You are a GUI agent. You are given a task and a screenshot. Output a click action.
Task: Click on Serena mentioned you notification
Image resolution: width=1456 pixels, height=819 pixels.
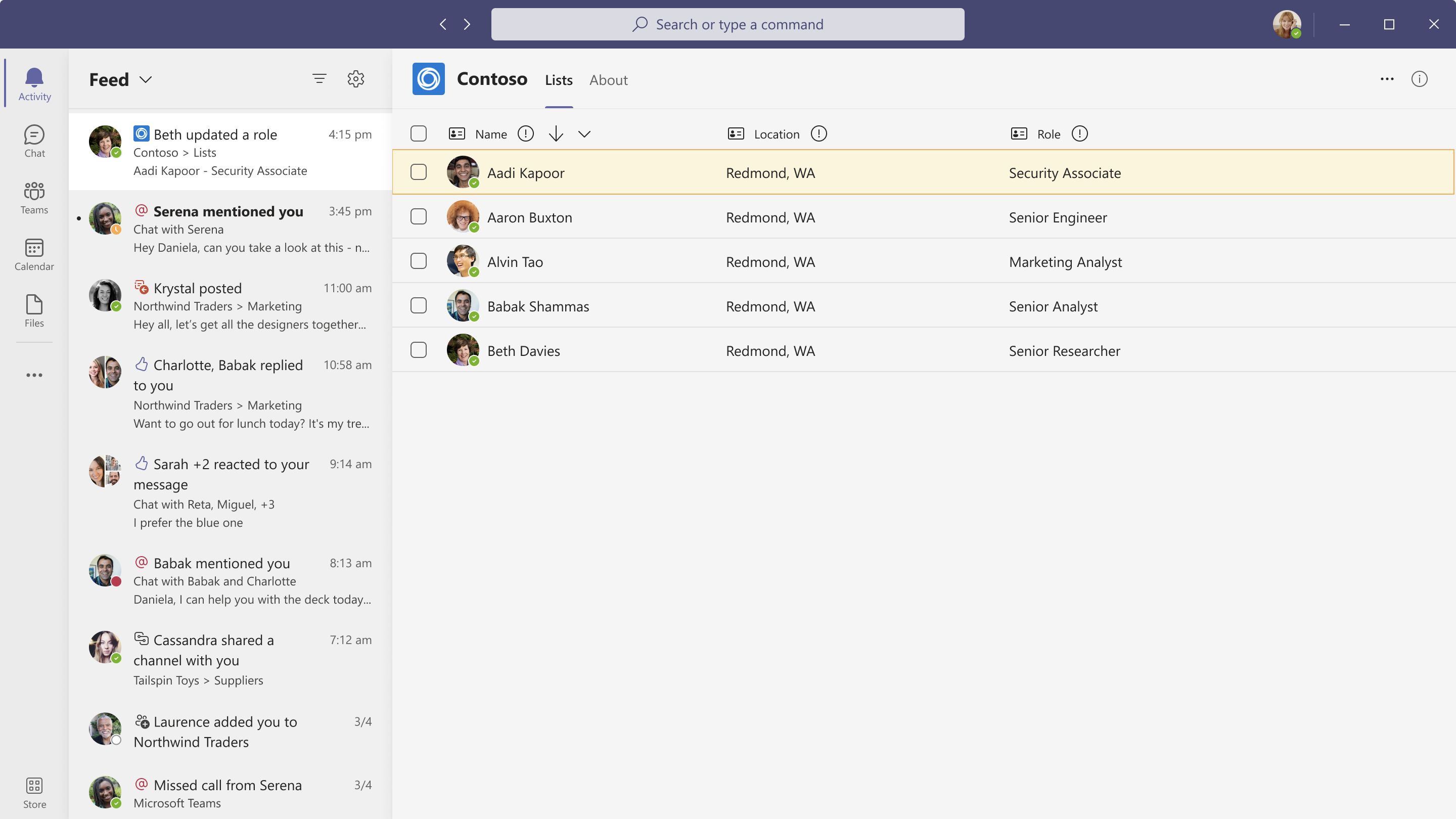click(229, 228)
